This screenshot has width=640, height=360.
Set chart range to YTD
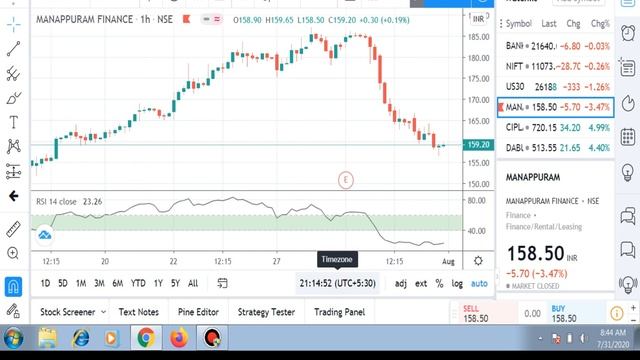[138, 283]
